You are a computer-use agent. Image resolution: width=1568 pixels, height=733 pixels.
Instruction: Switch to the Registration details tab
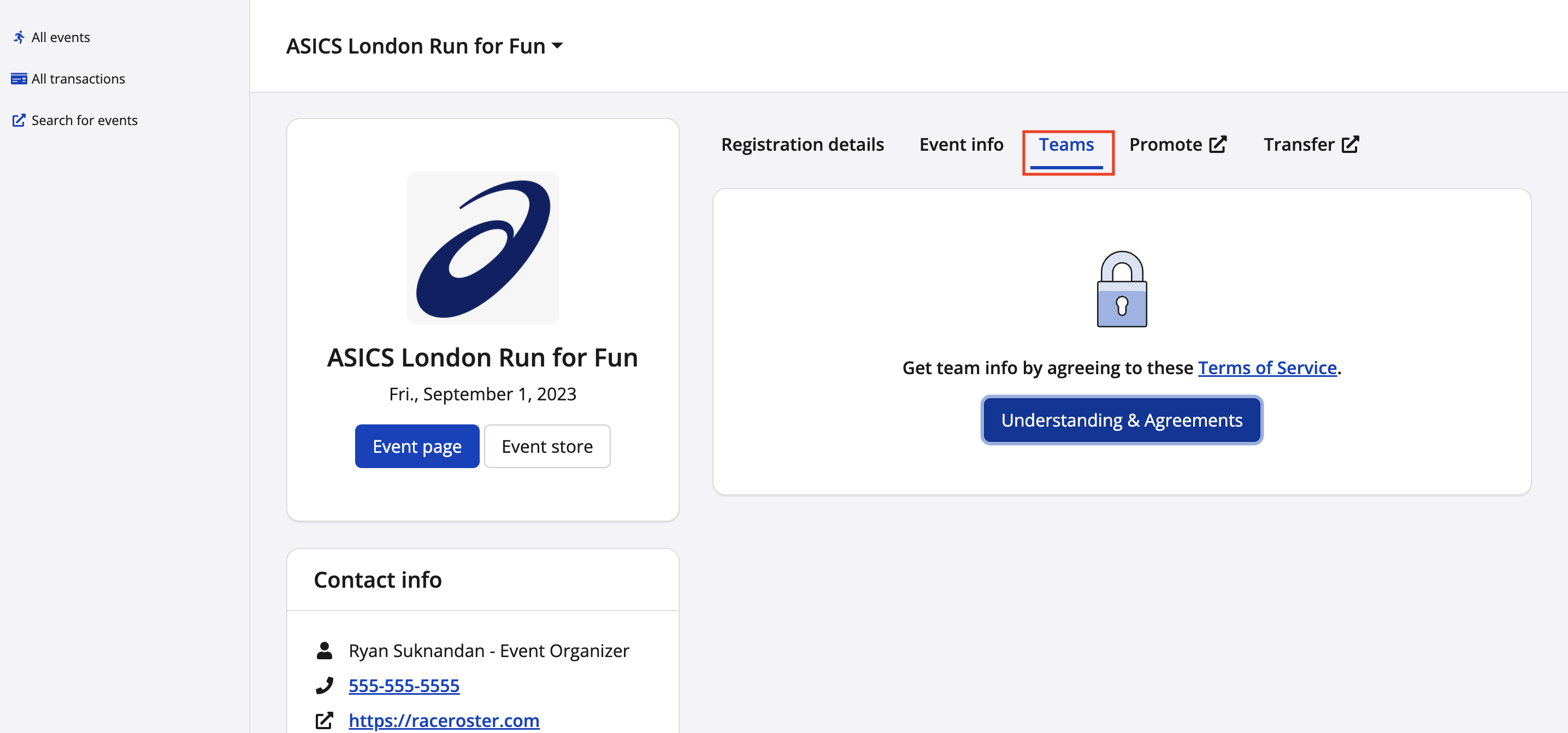[802, 144]
